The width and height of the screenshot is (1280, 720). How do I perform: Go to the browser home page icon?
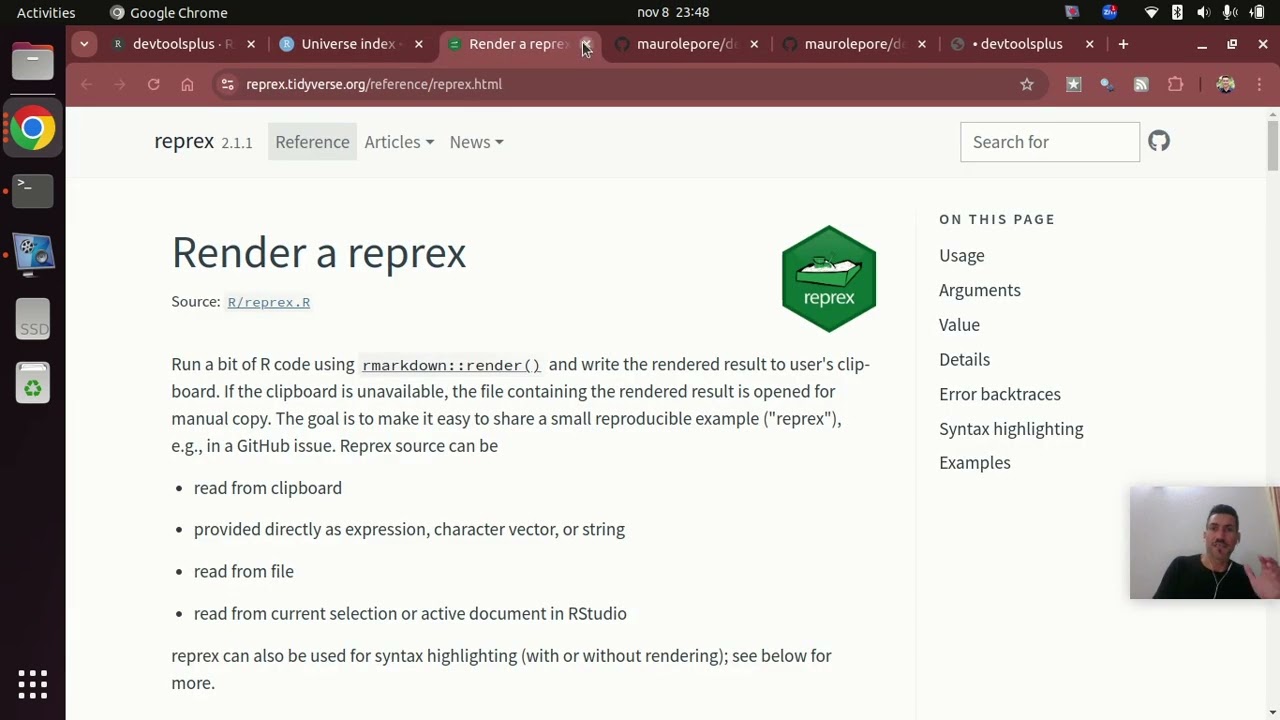(x=187, y=84)
